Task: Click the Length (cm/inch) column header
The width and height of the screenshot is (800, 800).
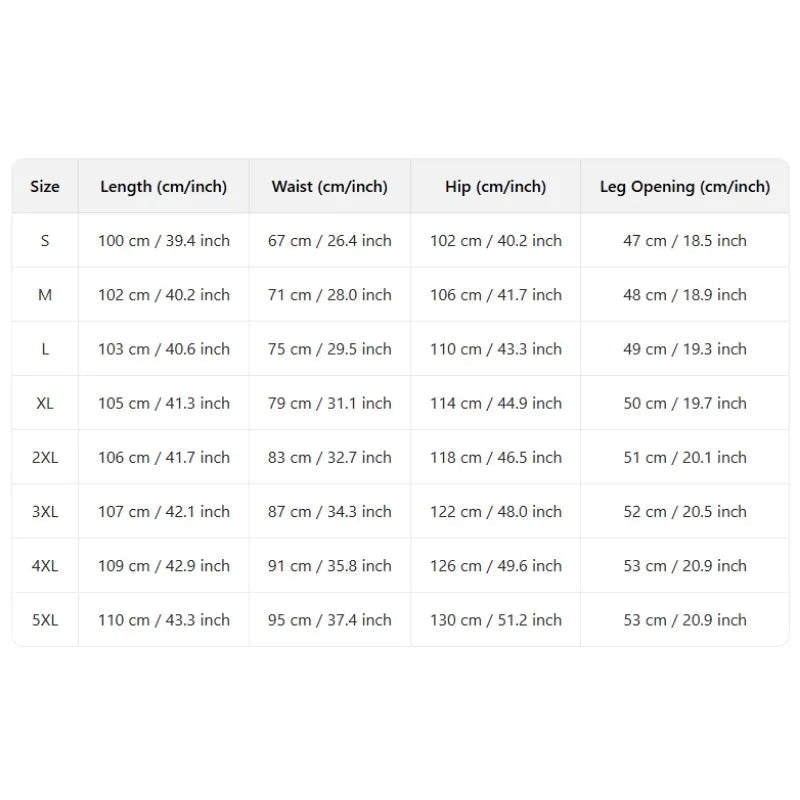Action: tap(163, 187)
